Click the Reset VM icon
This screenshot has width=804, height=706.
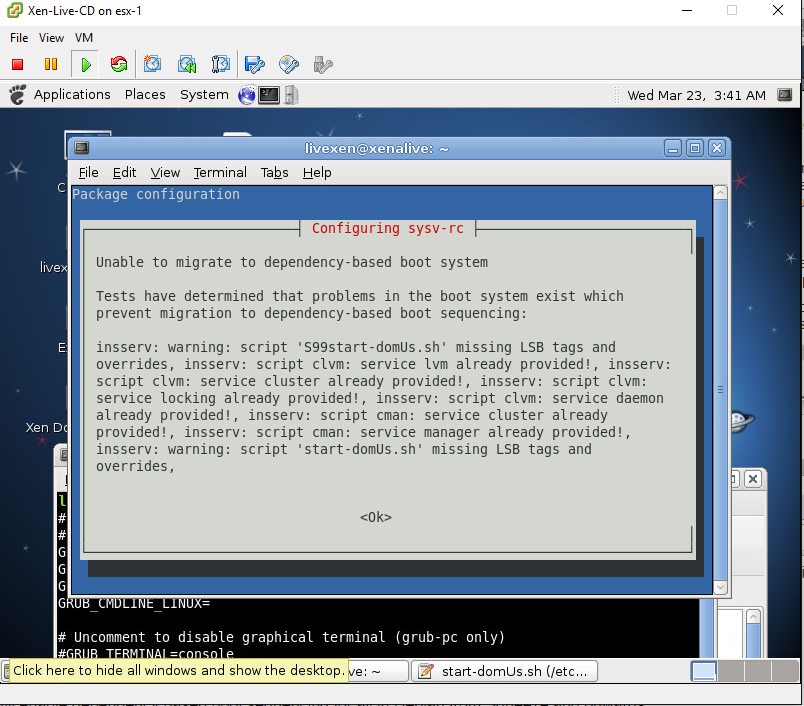(x=118, y=65)
